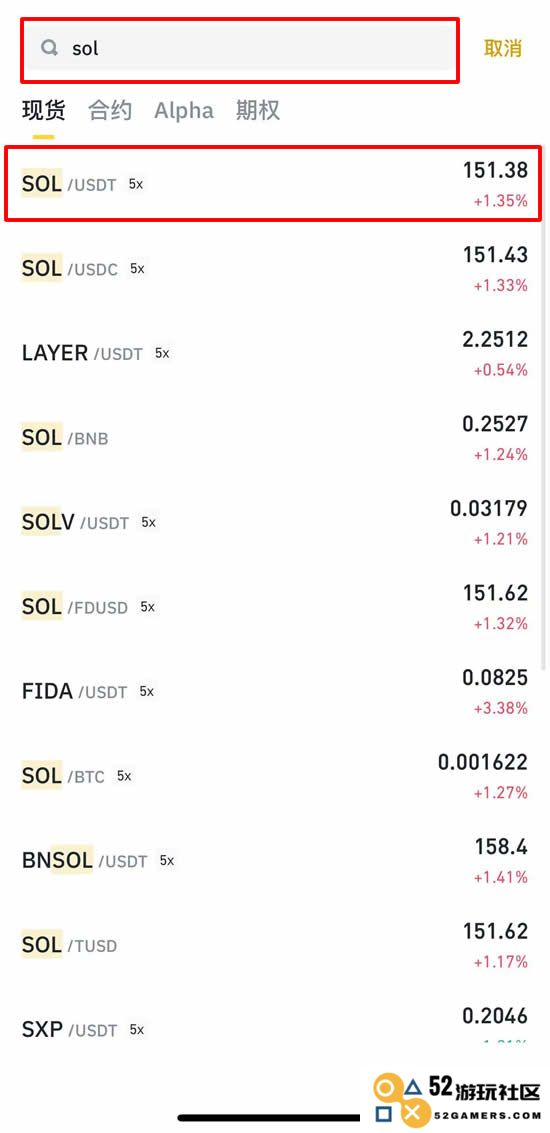Switch to the 合约 tab
The height and width of the screenshot is (1133, 550).
point(110,111)
